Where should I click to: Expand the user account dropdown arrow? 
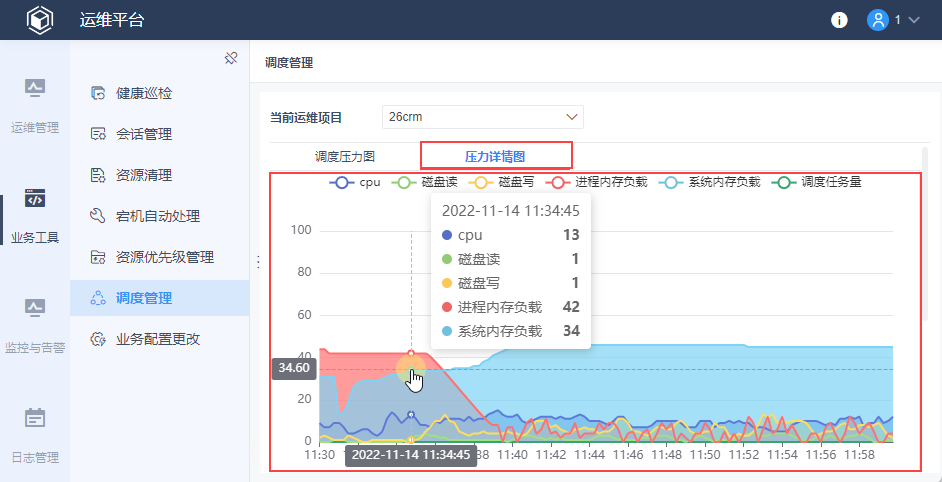[914, 20]
